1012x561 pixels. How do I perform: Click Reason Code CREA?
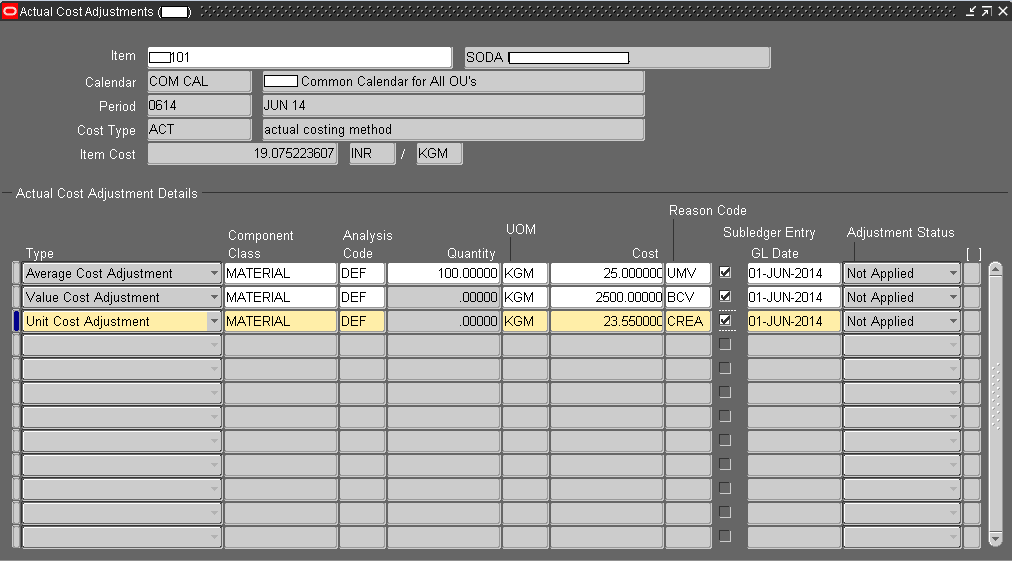click(688, 321)
